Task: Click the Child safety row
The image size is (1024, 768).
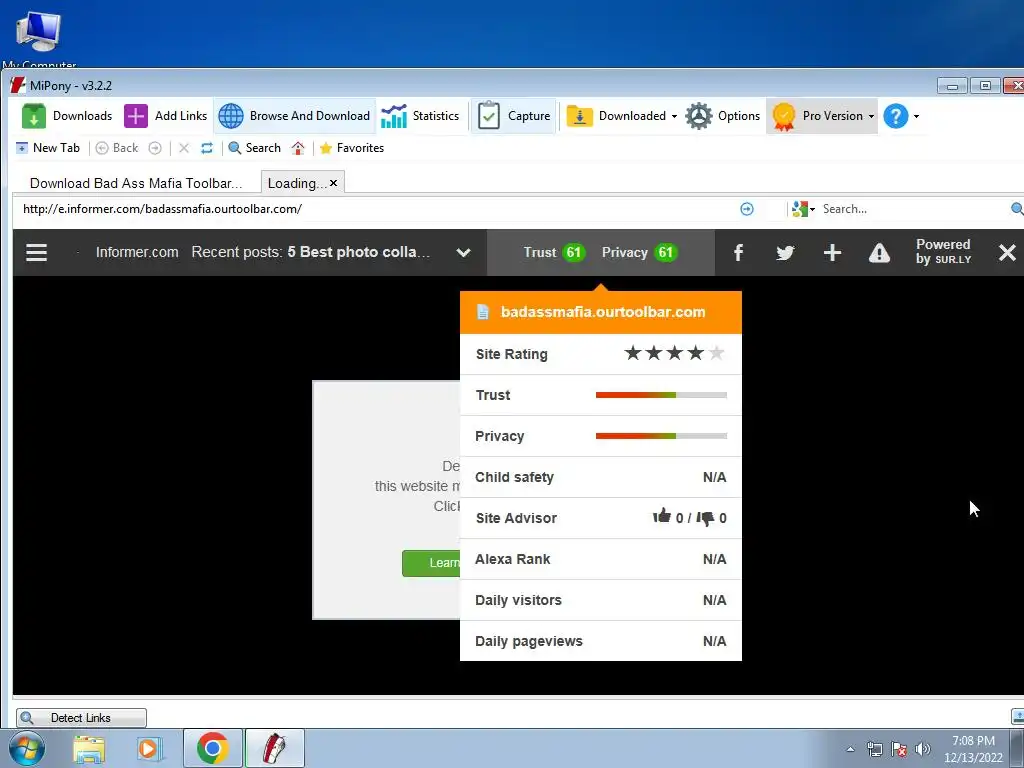Action: 601,477
